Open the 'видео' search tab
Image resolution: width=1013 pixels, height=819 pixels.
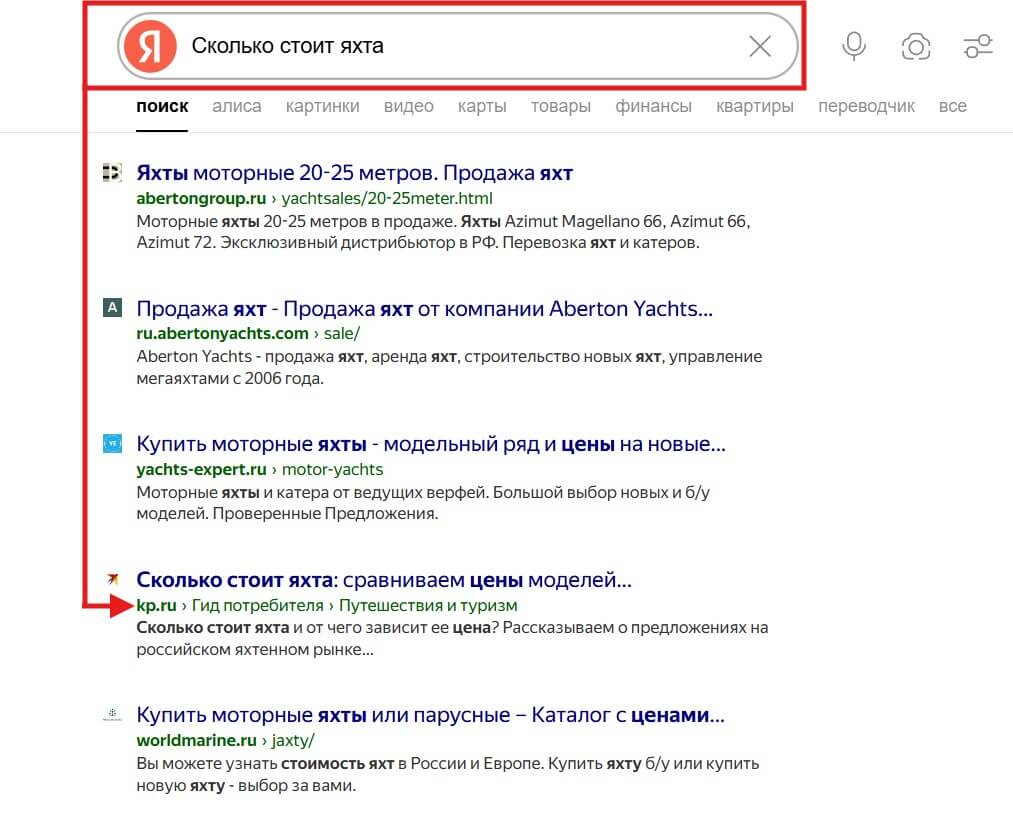pyautogui.click(x=408, y=106)
